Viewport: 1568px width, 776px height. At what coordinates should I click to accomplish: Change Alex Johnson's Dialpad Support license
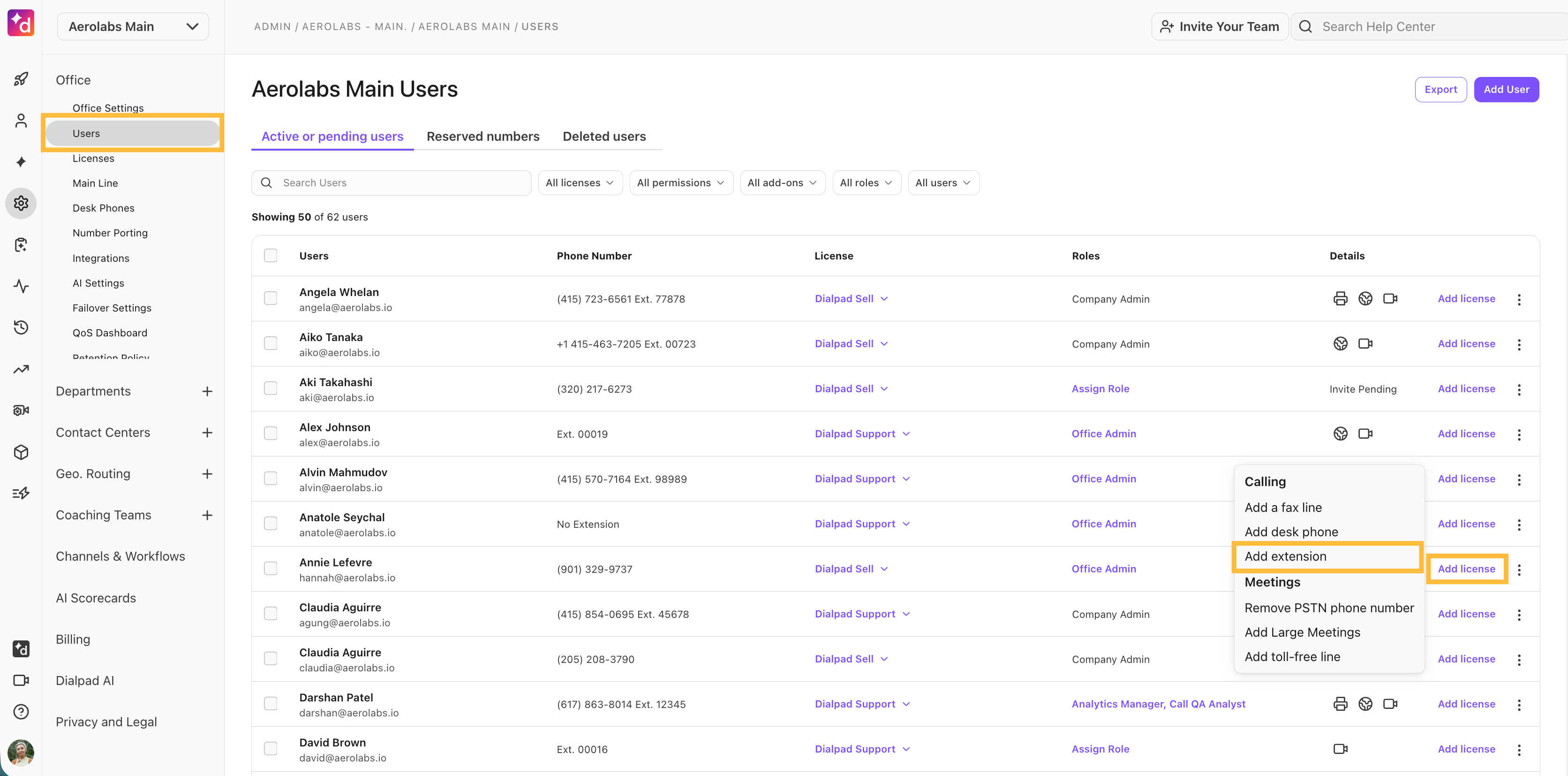(x=862, y=434)
